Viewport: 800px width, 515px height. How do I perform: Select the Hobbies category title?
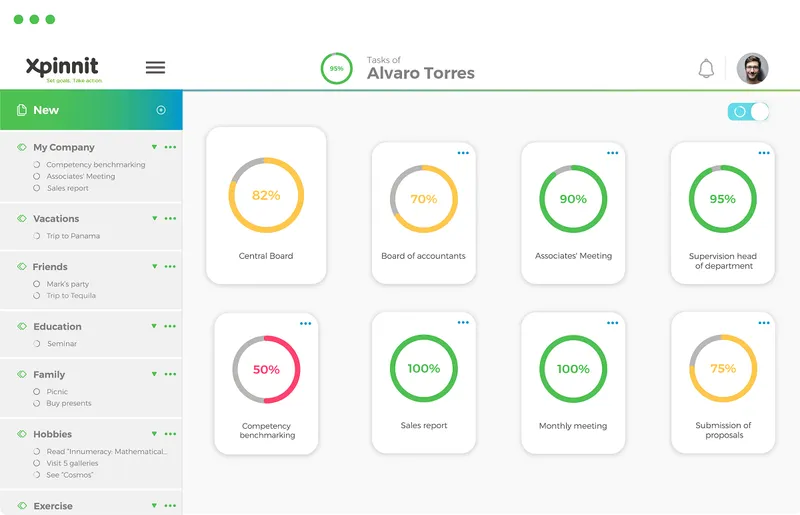(53, 434)
